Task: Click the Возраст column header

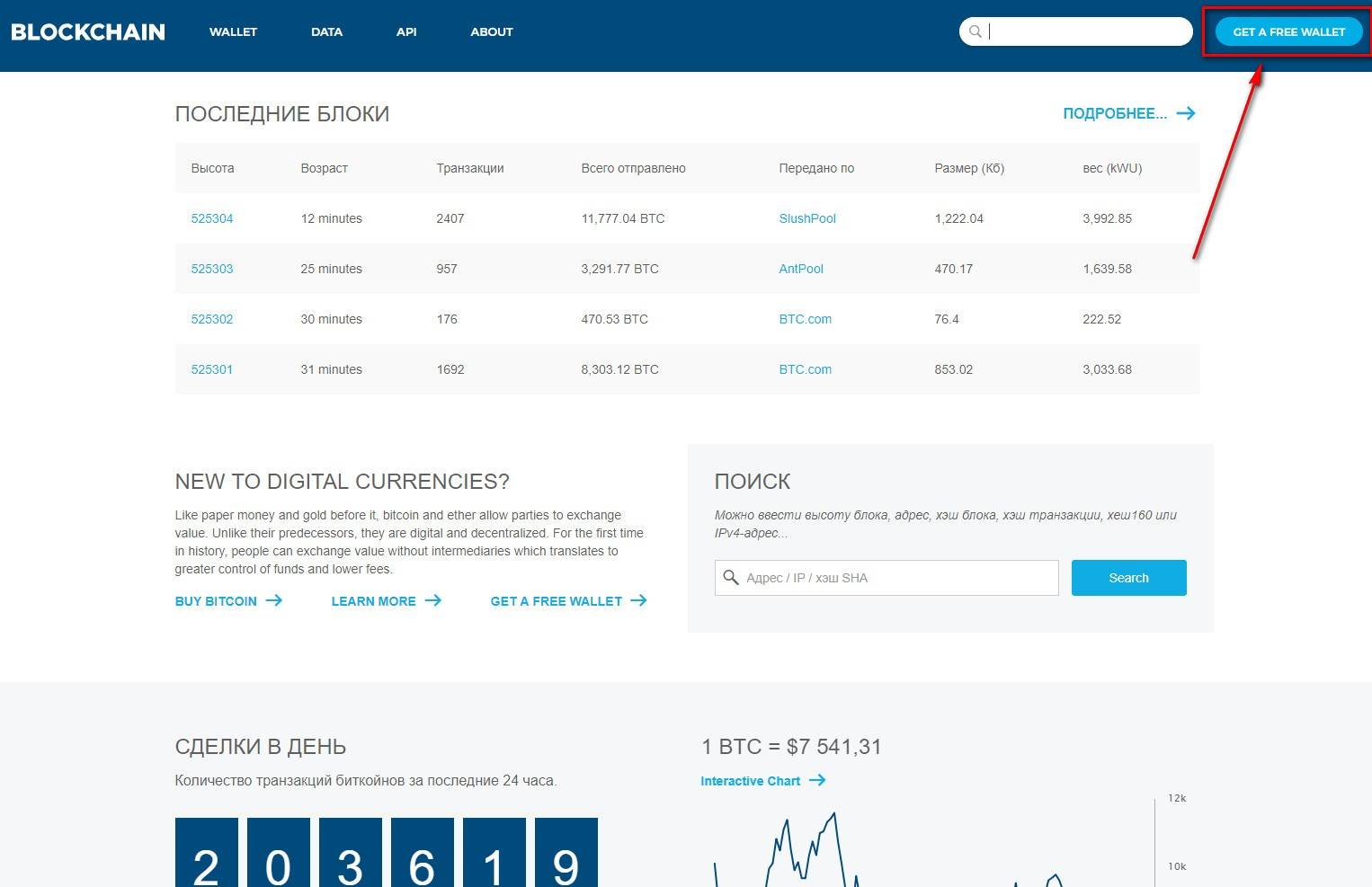Action: coord(324,168)
